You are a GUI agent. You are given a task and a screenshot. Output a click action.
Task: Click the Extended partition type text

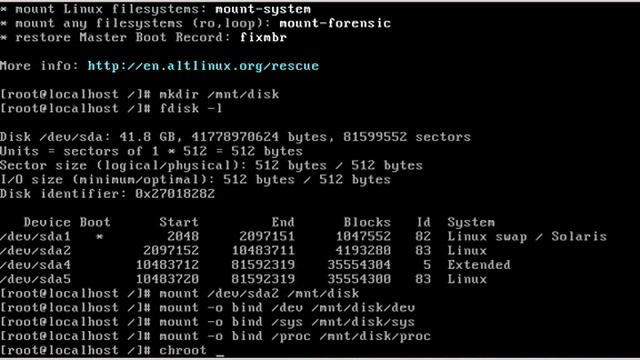(479, 265)
